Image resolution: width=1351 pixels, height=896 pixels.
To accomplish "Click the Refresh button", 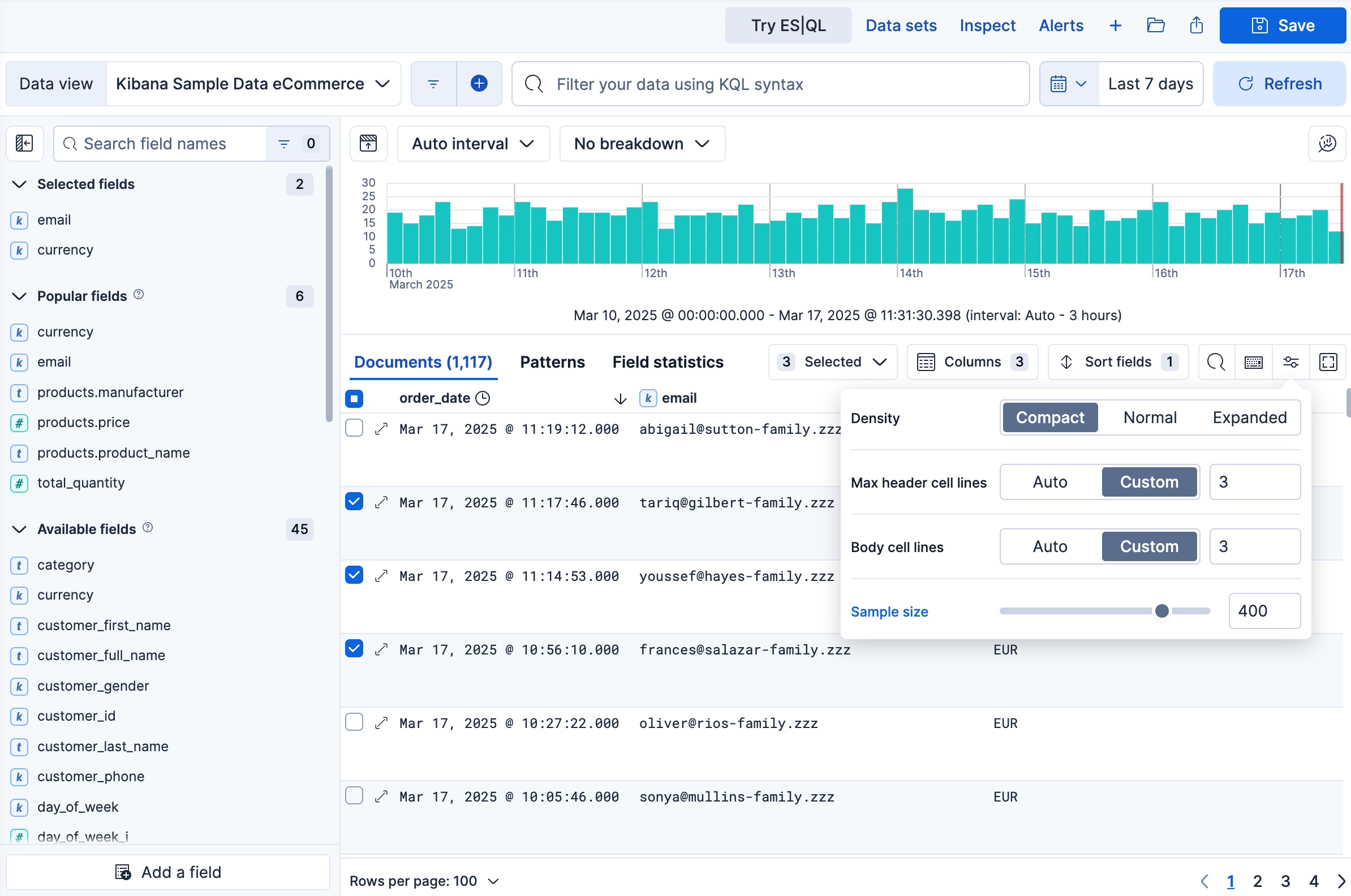I will (1279, 84).
